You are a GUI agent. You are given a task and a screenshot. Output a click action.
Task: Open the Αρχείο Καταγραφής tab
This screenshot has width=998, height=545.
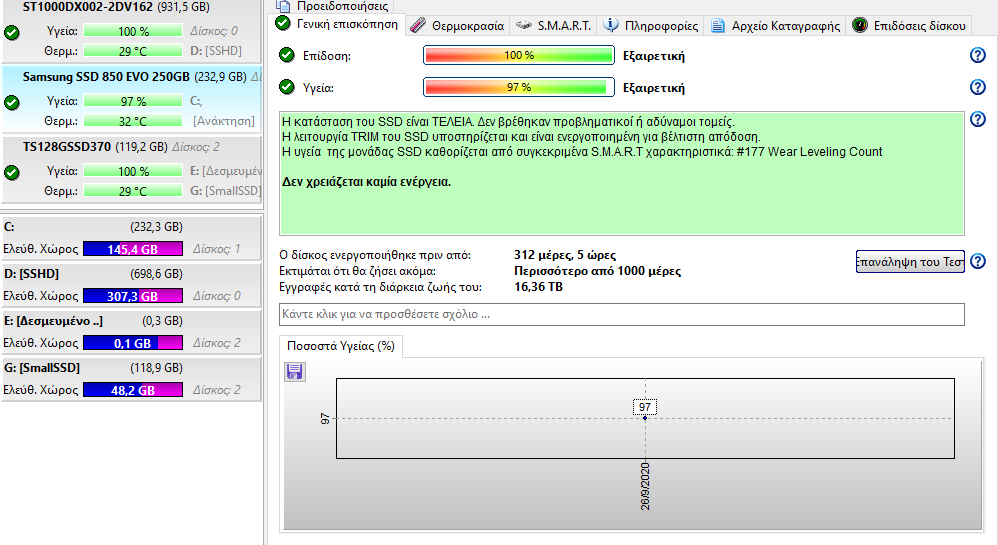point(775,26)
